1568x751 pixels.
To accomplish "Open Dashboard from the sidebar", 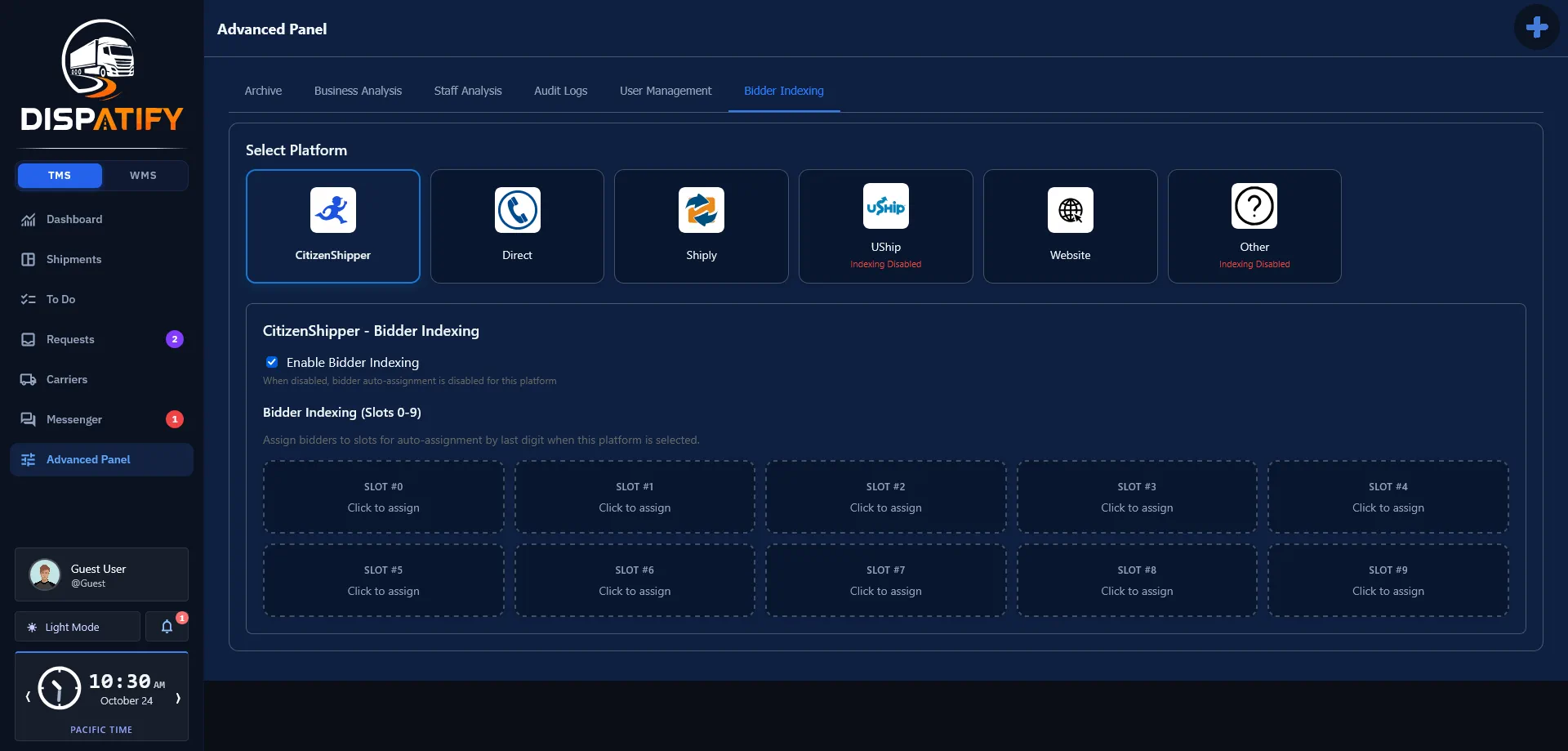I will (x=101, y=219).
